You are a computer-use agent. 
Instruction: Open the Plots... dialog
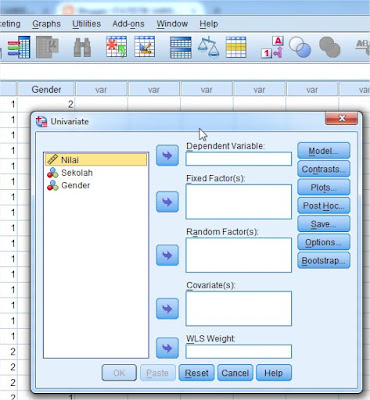(324, 187)
